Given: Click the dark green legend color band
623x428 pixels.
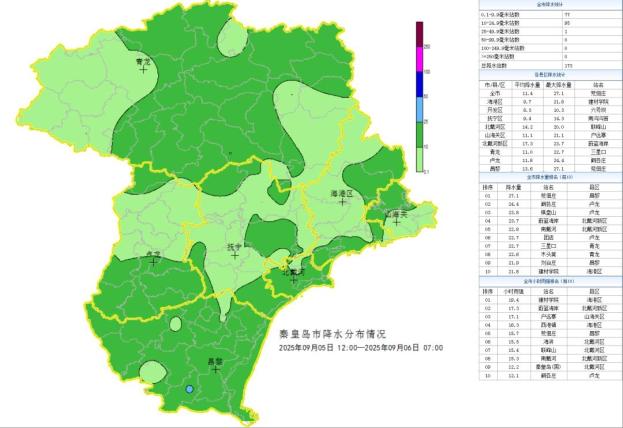Looking at the screenshot, I should tap(420, 136).
